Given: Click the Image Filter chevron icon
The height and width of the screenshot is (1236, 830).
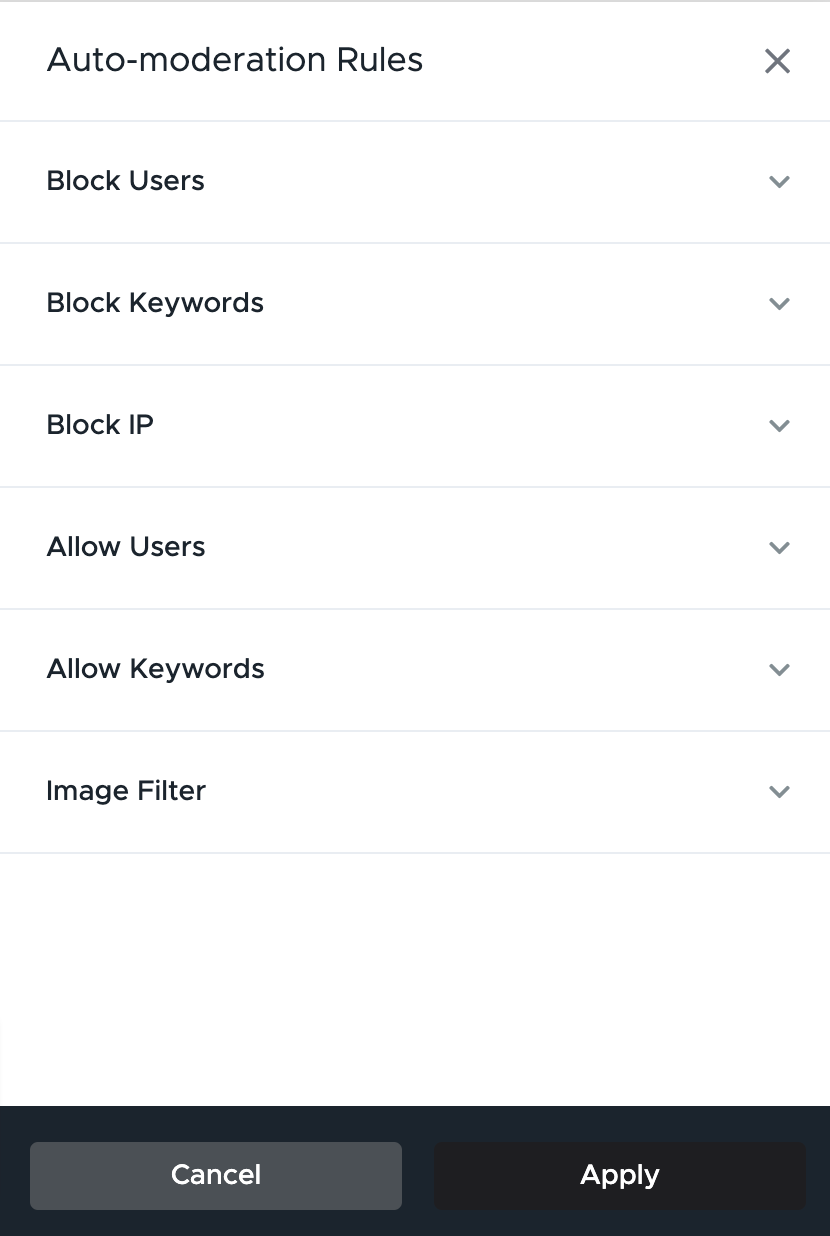Looking at the screenshot, I should click(779, 791).
